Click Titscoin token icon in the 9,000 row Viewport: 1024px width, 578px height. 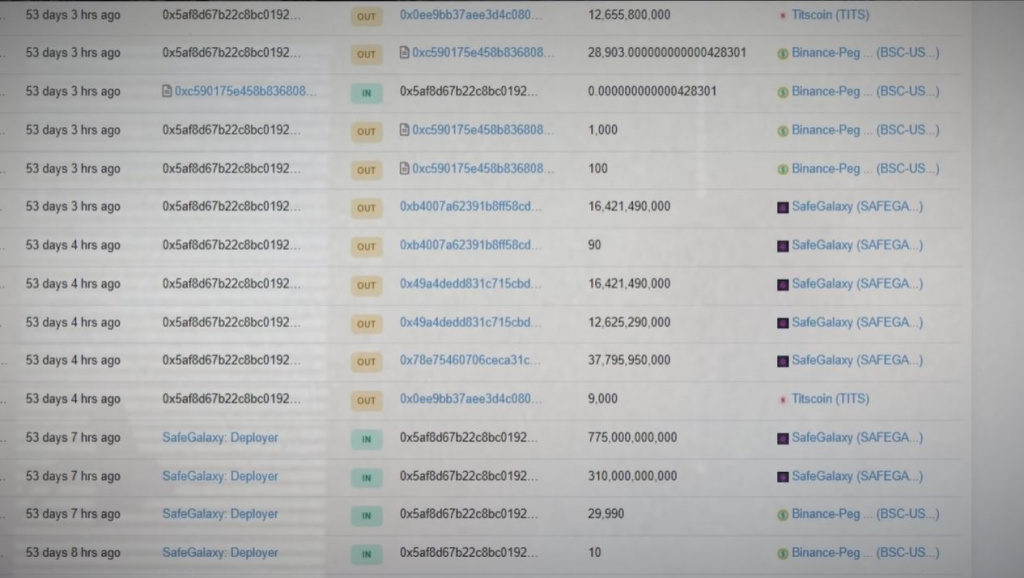(x=782, y=399)
